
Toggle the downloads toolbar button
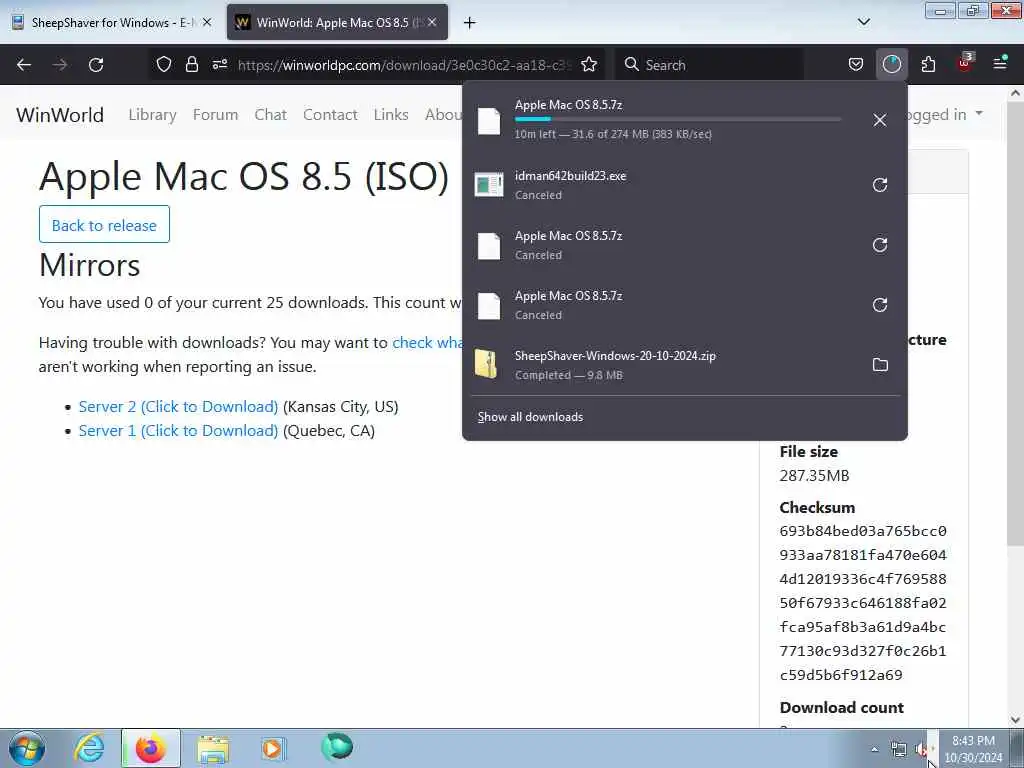coord(891,64)
